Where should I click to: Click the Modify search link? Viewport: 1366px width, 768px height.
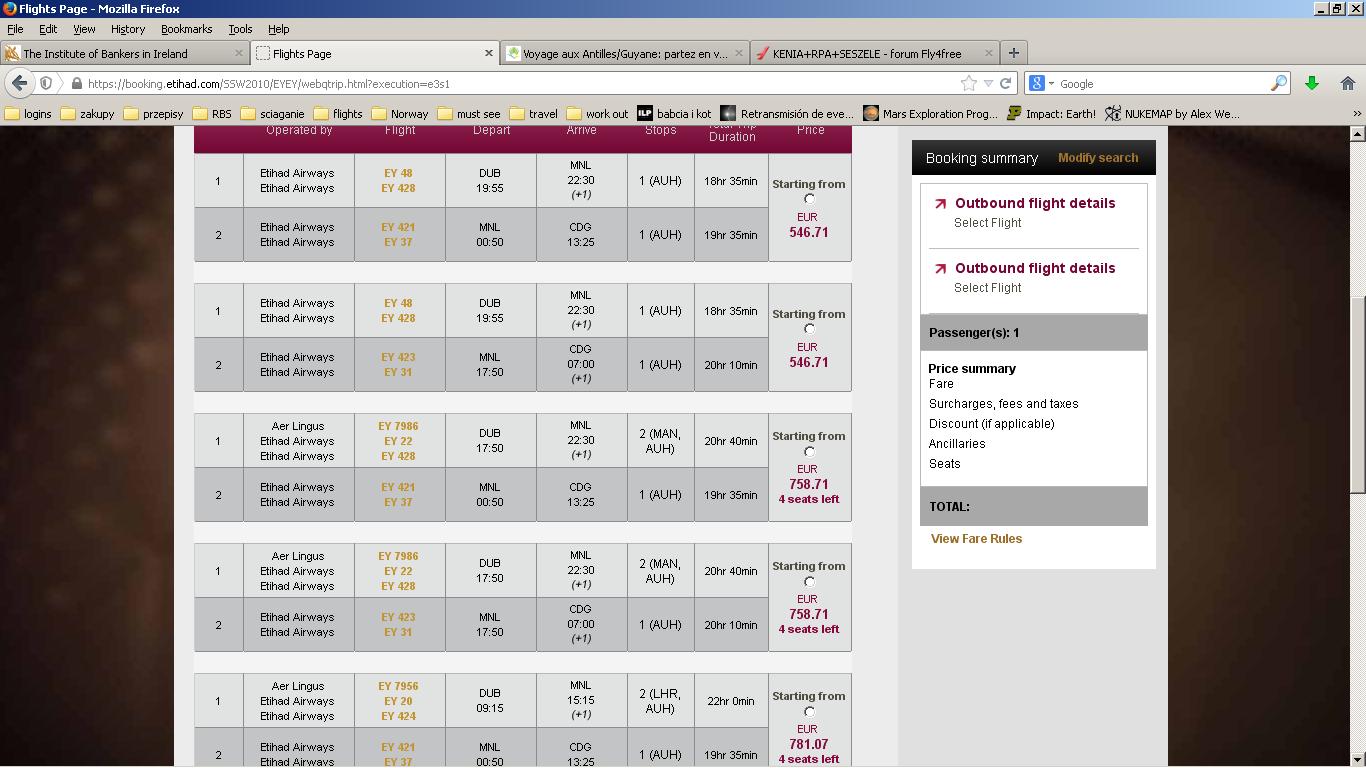[x=1098, y=158]
